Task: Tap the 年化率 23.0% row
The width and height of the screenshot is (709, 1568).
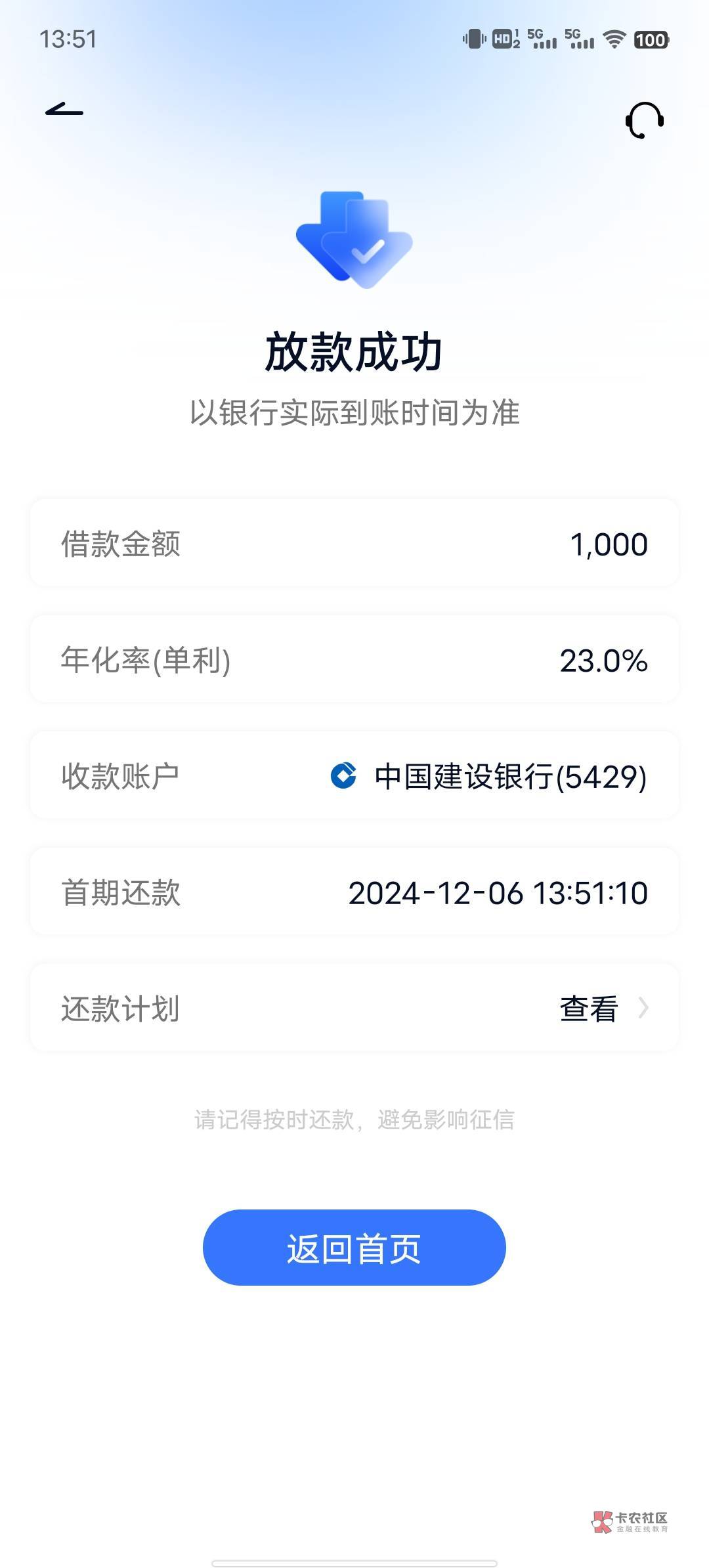Action: pyautogui.click(x=354, y=660)
